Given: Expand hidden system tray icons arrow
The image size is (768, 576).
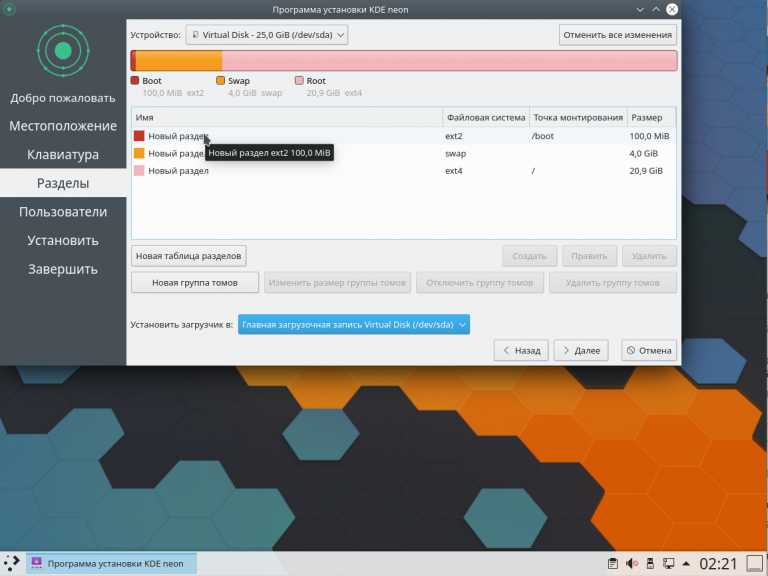Looking at the screenshot, I should coord(686,564).
